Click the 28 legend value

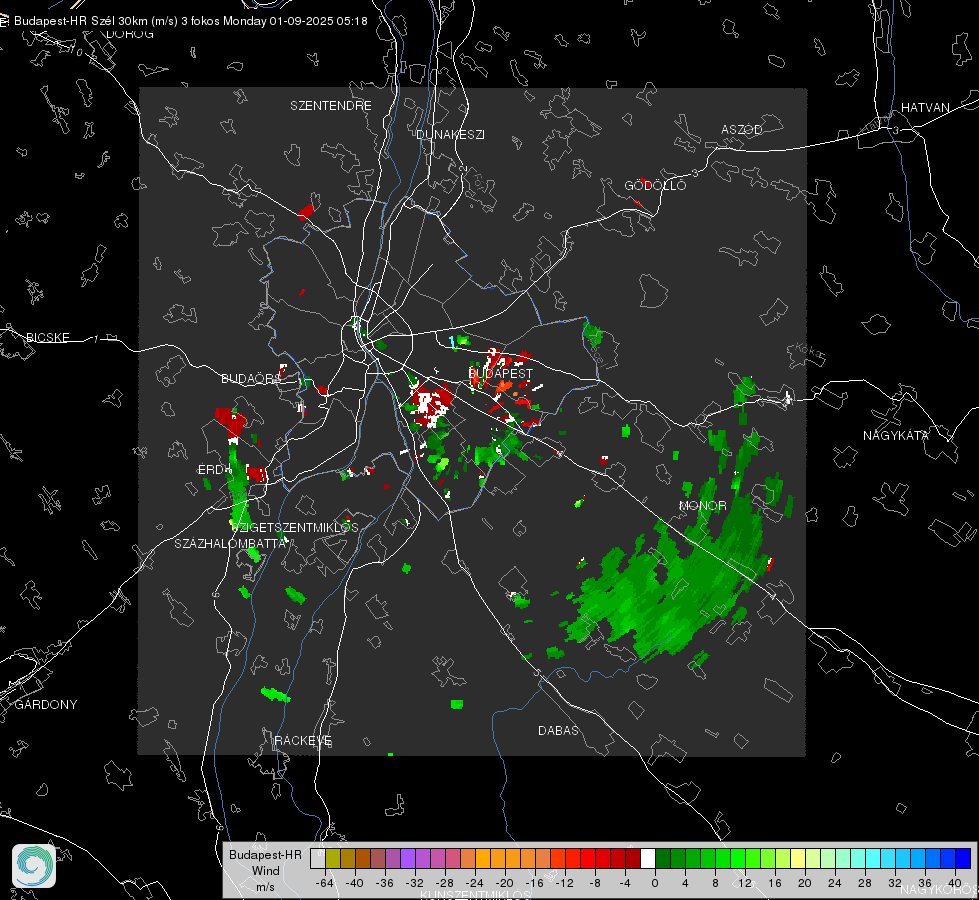pyautogui.click(x=865, y=884)
